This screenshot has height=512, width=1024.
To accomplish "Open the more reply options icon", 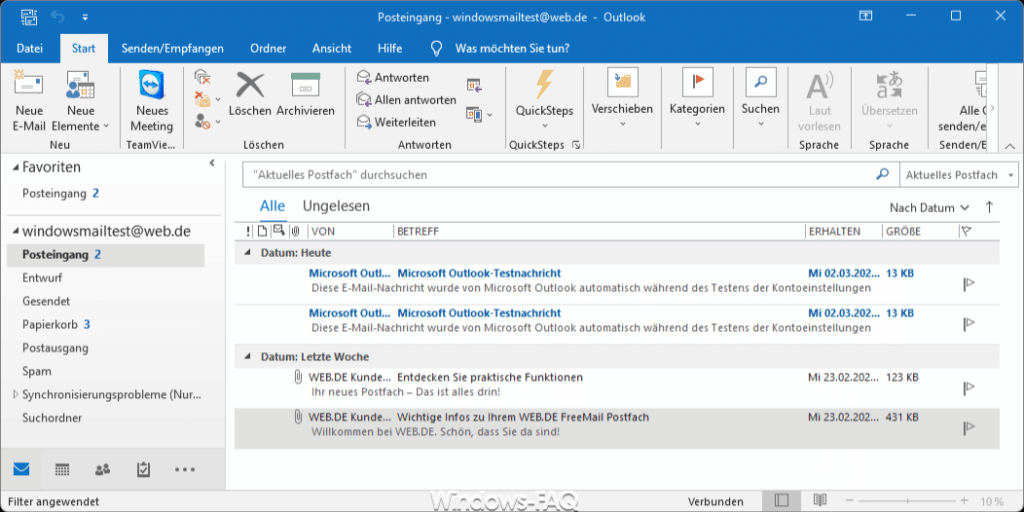I will click(x=479, y=114).
